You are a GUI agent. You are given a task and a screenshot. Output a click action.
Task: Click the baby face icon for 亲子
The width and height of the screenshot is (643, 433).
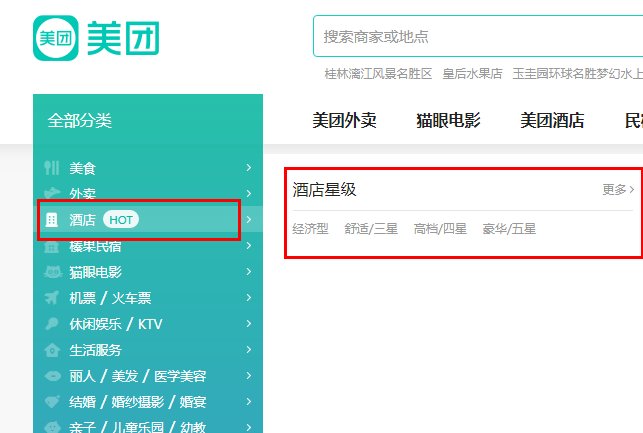point(52,427)
